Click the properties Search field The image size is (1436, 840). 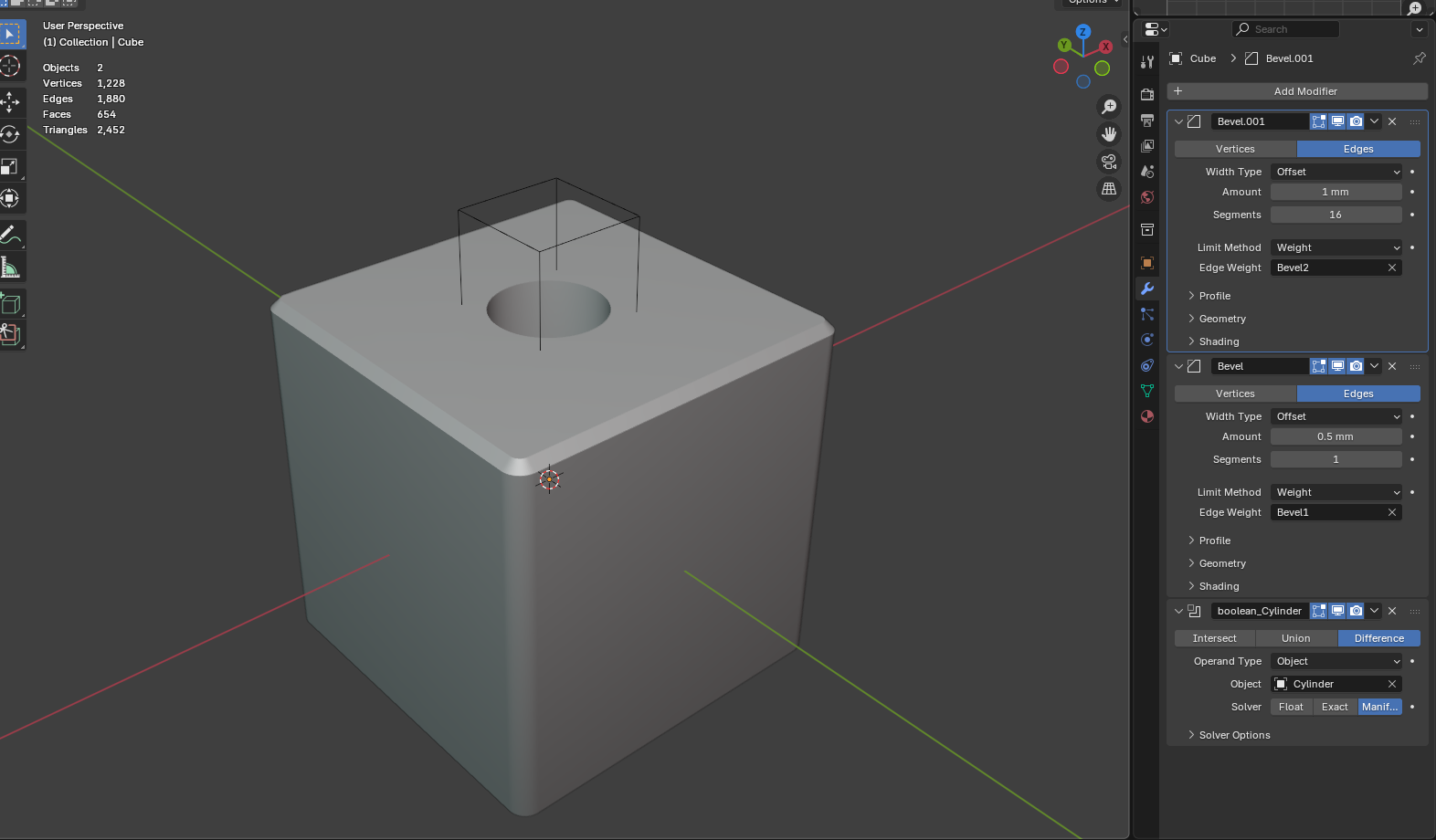click(1286, 29)
